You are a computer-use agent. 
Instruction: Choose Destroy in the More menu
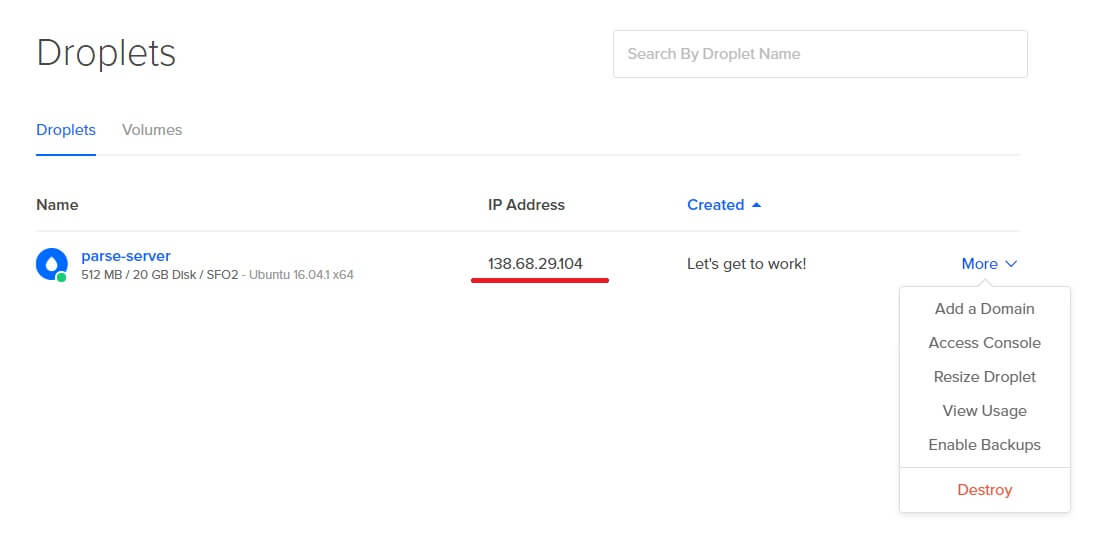[984, 490]
